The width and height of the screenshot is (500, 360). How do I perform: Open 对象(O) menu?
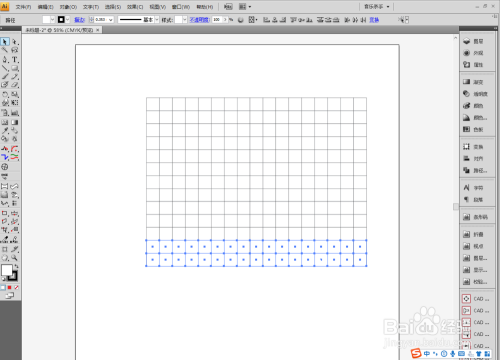coord(68,7)
